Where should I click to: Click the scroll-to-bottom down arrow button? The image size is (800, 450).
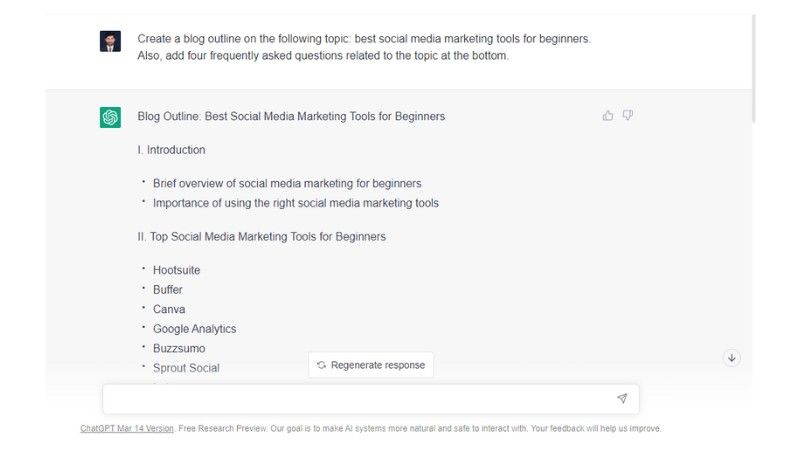pyautogui.click(x=732, y=358)
